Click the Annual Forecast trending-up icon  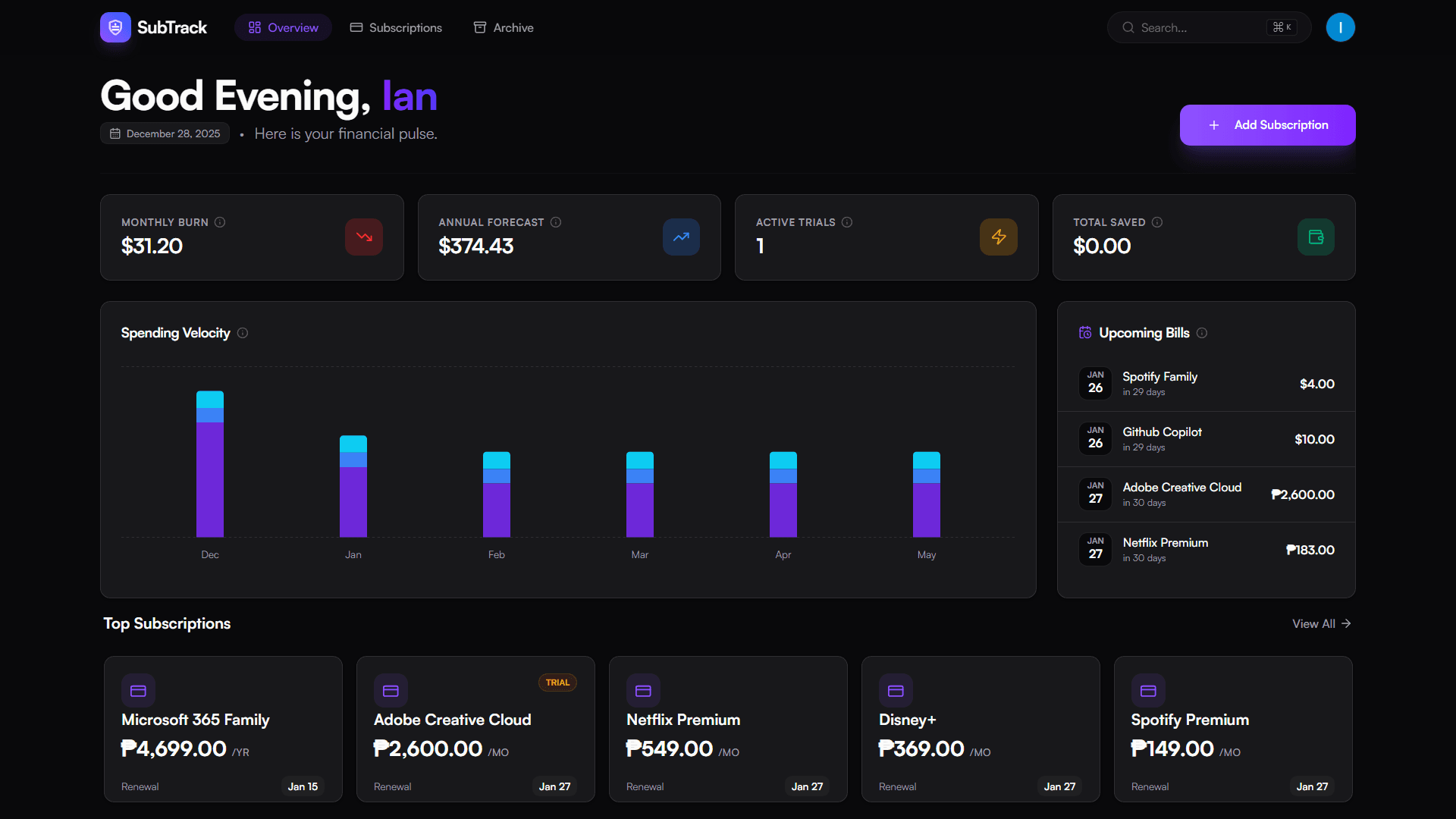(681, 237)
